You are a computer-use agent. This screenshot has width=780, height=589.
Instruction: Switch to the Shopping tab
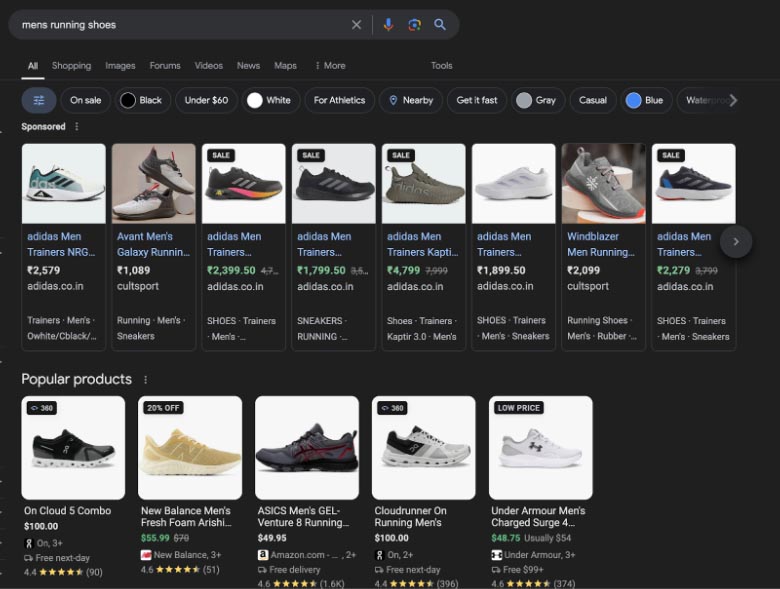pyautogui.click(x=72, y=66)
